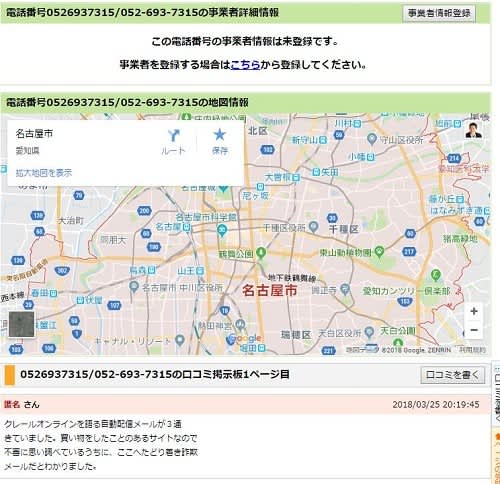Click the Google logo on map
The image size is (500, 484).
[x=245, y=339]
